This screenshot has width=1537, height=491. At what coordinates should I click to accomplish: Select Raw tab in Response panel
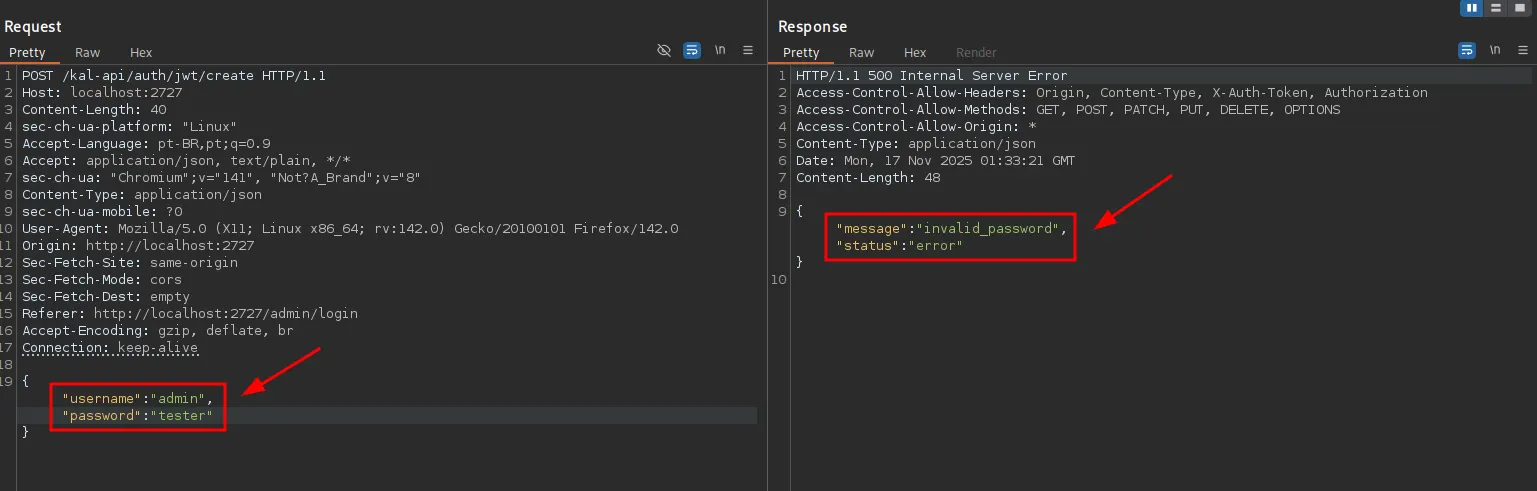tap(861, 52)
